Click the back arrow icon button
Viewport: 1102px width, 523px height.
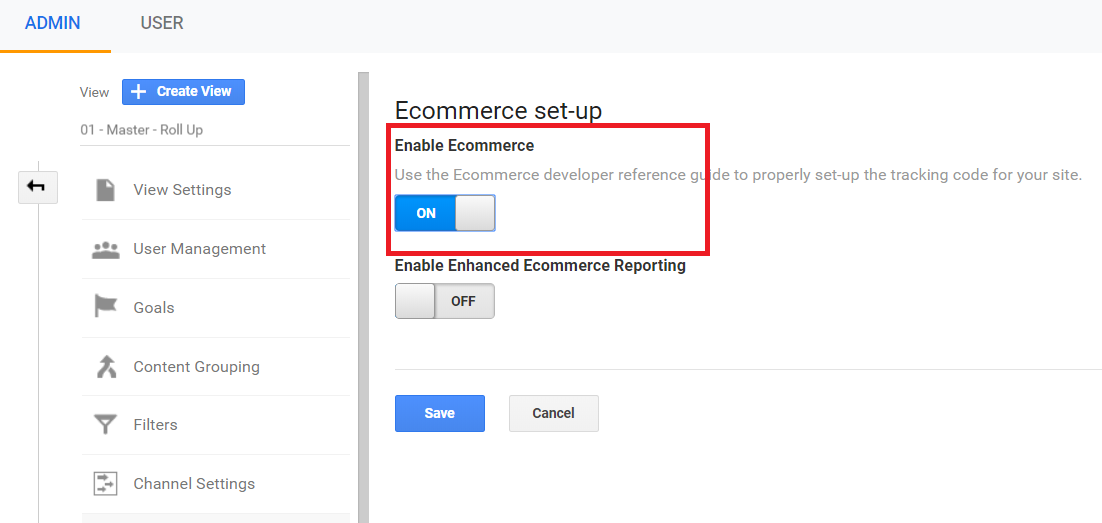pyautogui.click(x=37, y=187)
